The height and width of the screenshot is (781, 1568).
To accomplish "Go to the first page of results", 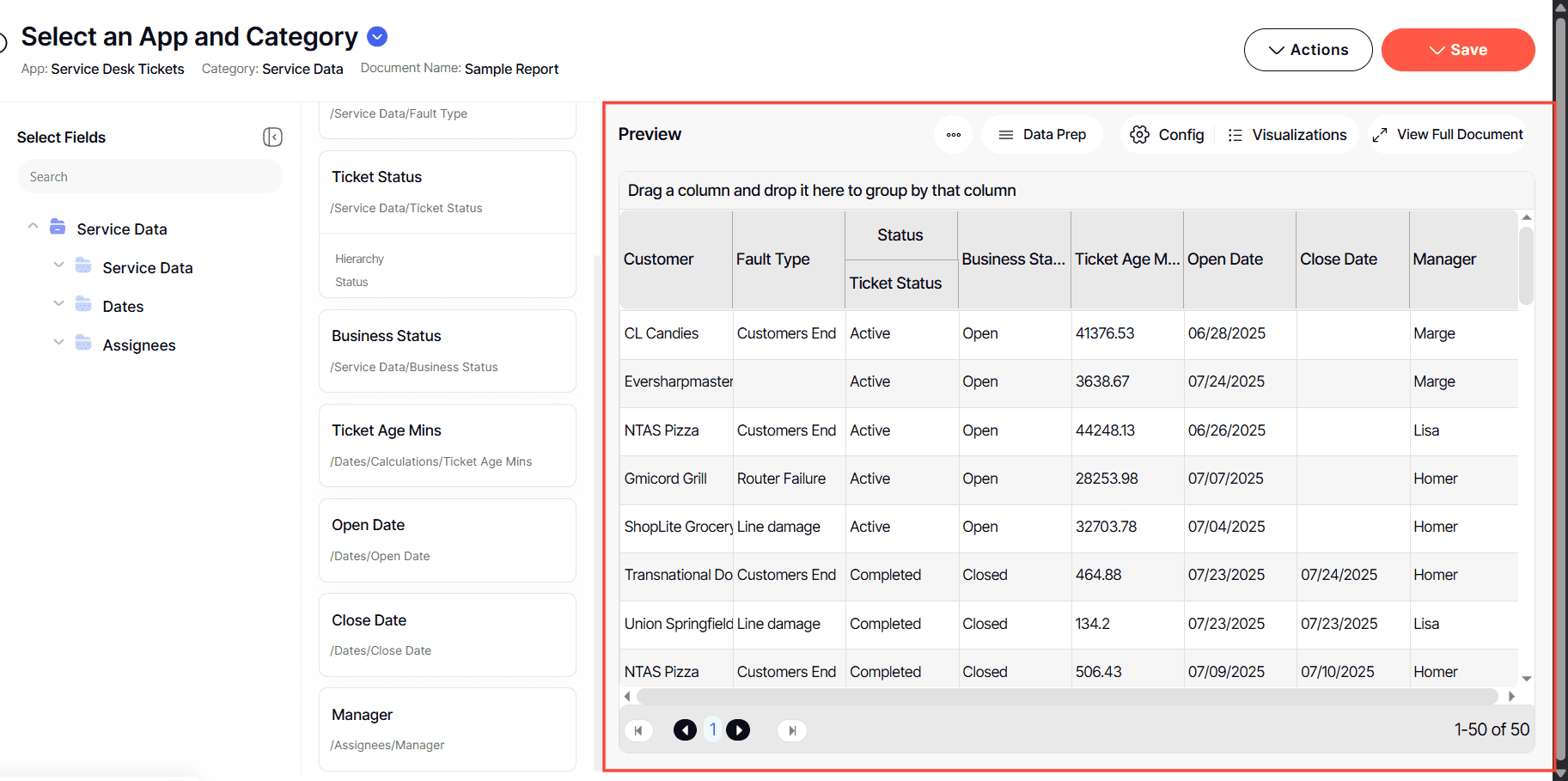I will (638, 730).
